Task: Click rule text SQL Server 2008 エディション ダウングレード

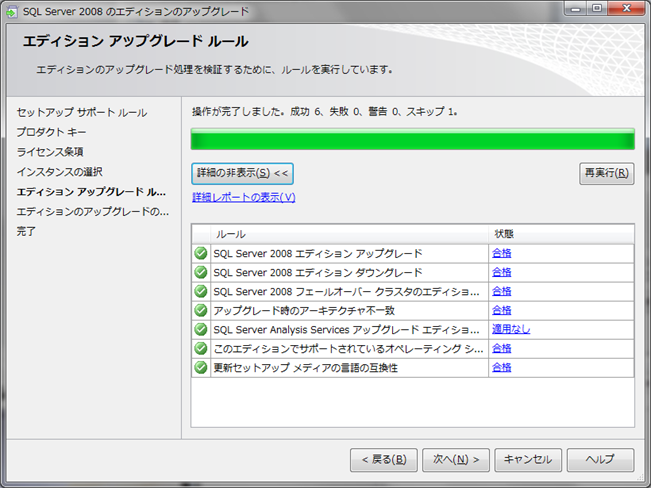Action: coord(318,272)
